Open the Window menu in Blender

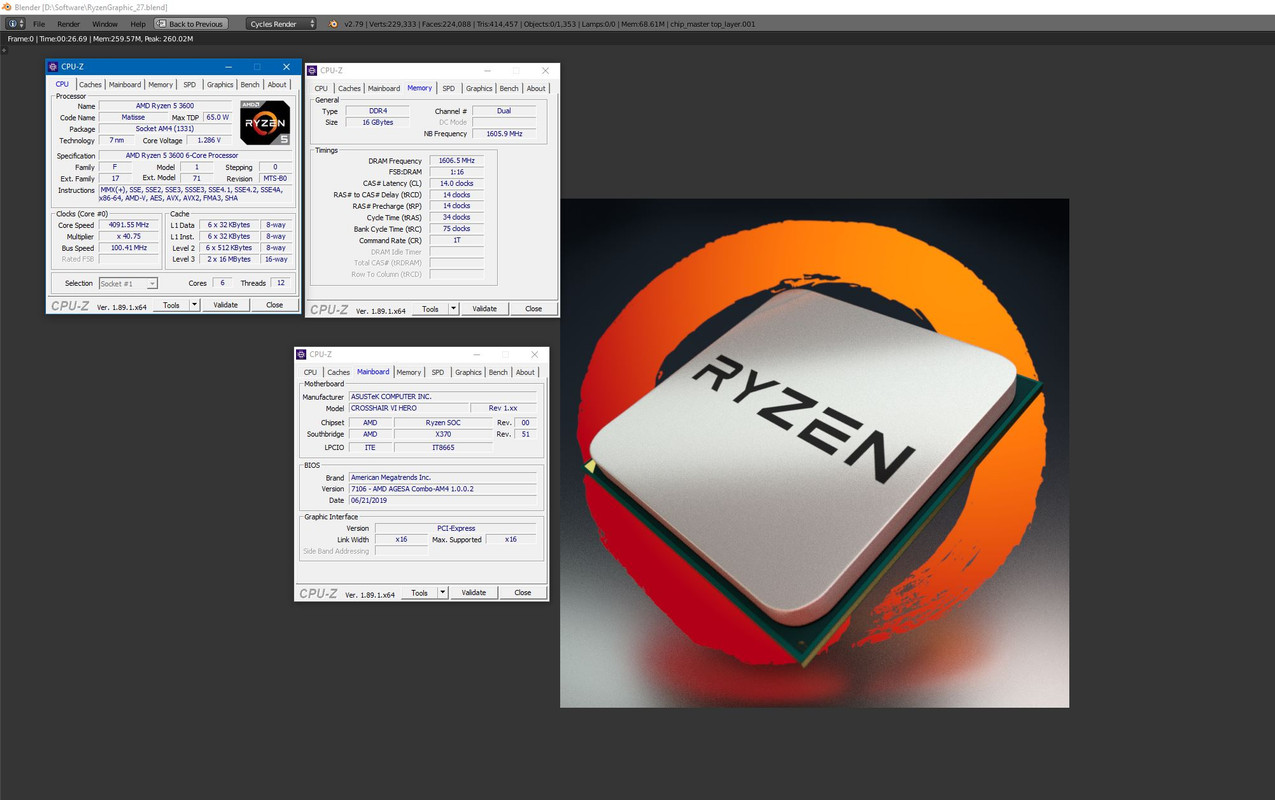104,23
